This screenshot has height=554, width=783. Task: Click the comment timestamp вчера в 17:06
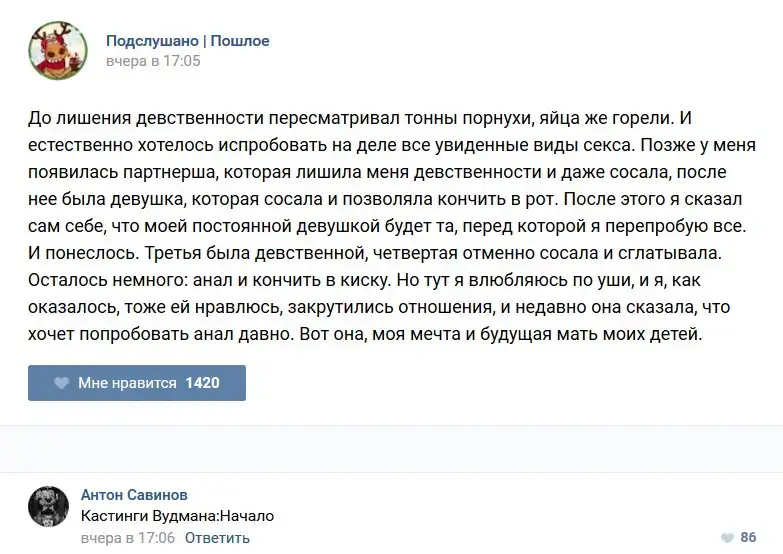(127, 538)
